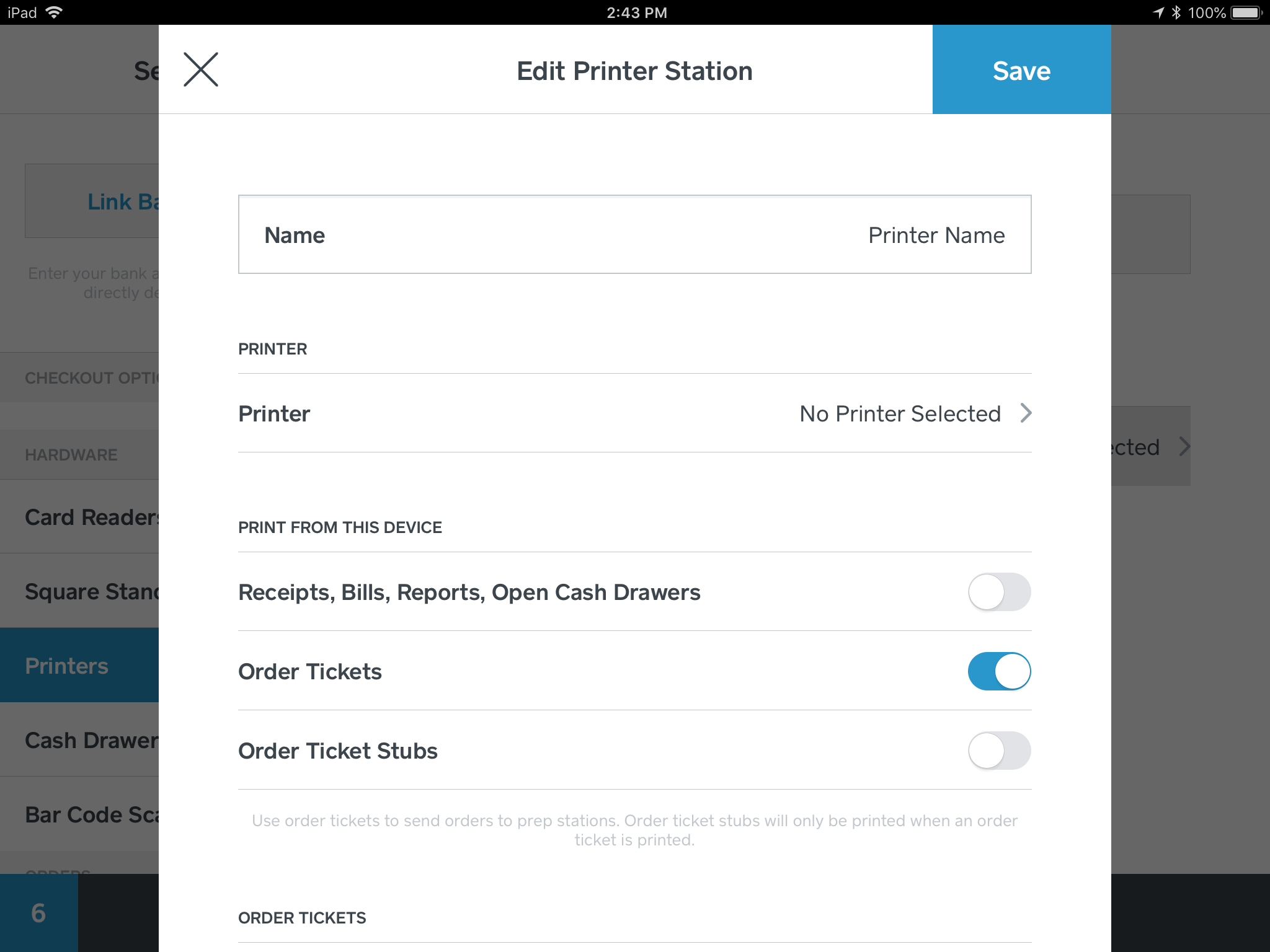Tap the background chevron behind the dialog
Viewport: 1270px width, 952px height.
(x=1184, y=447)
